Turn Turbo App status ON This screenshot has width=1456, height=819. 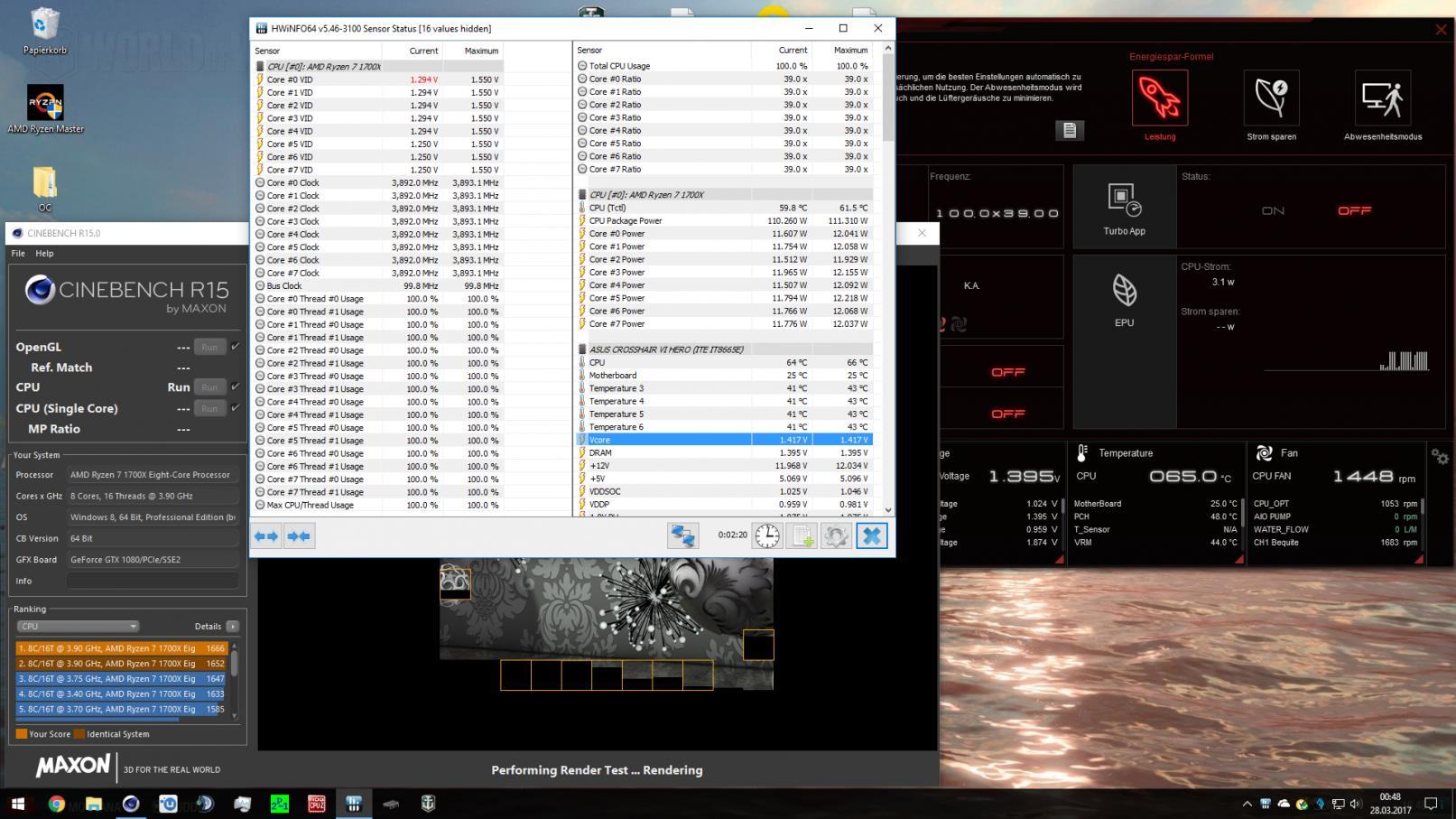click(1273, 210)
